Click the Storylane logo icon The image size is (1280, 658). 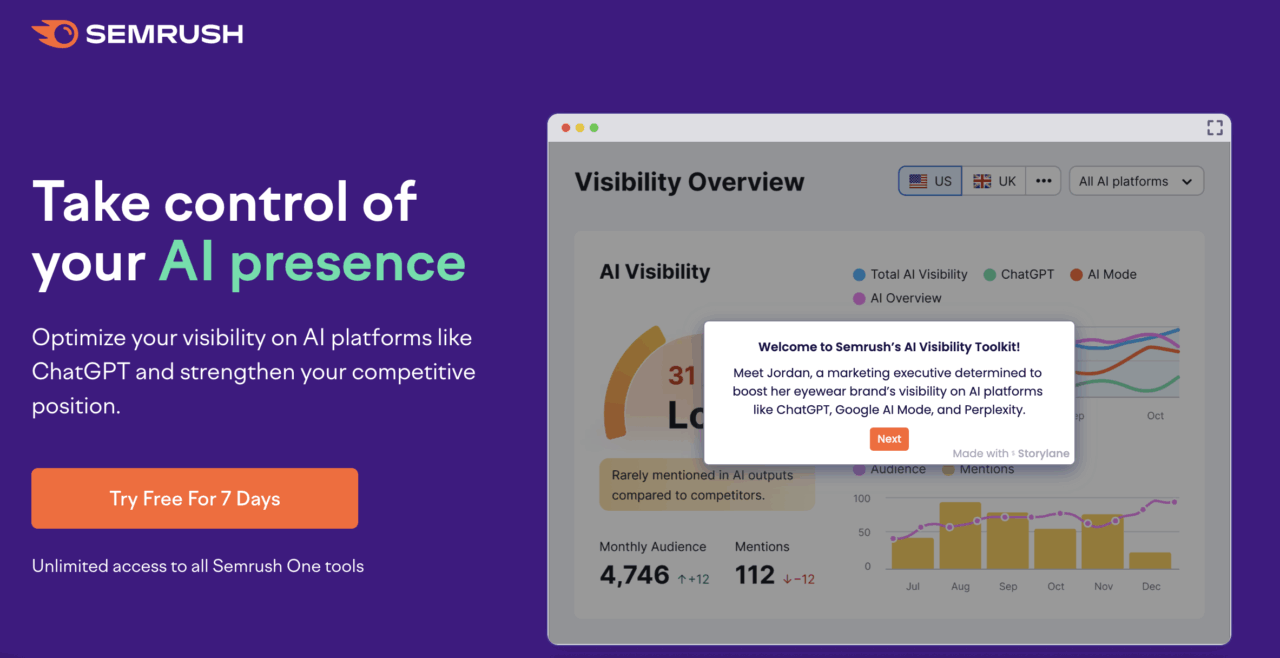tap(1013, 453)
